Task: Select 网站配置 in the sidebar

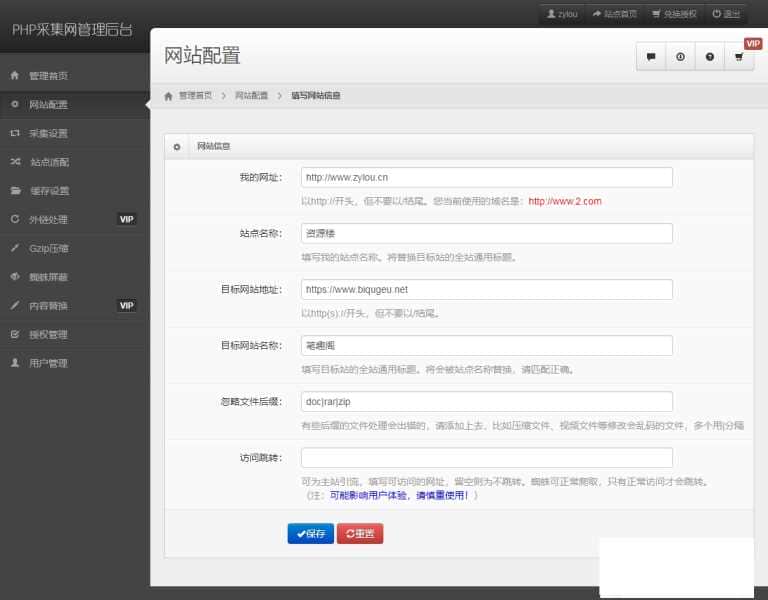Action: pos(74,104)
